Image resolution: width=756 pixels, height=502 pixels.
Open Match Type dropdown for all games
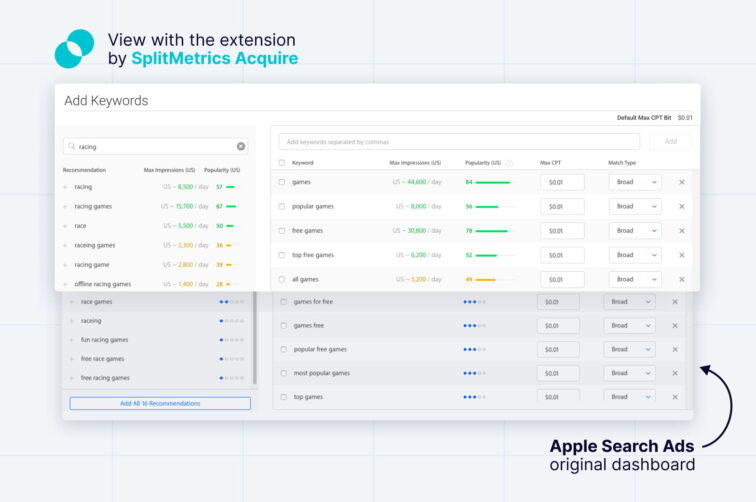pyautogui.click(x=635, y=279)
